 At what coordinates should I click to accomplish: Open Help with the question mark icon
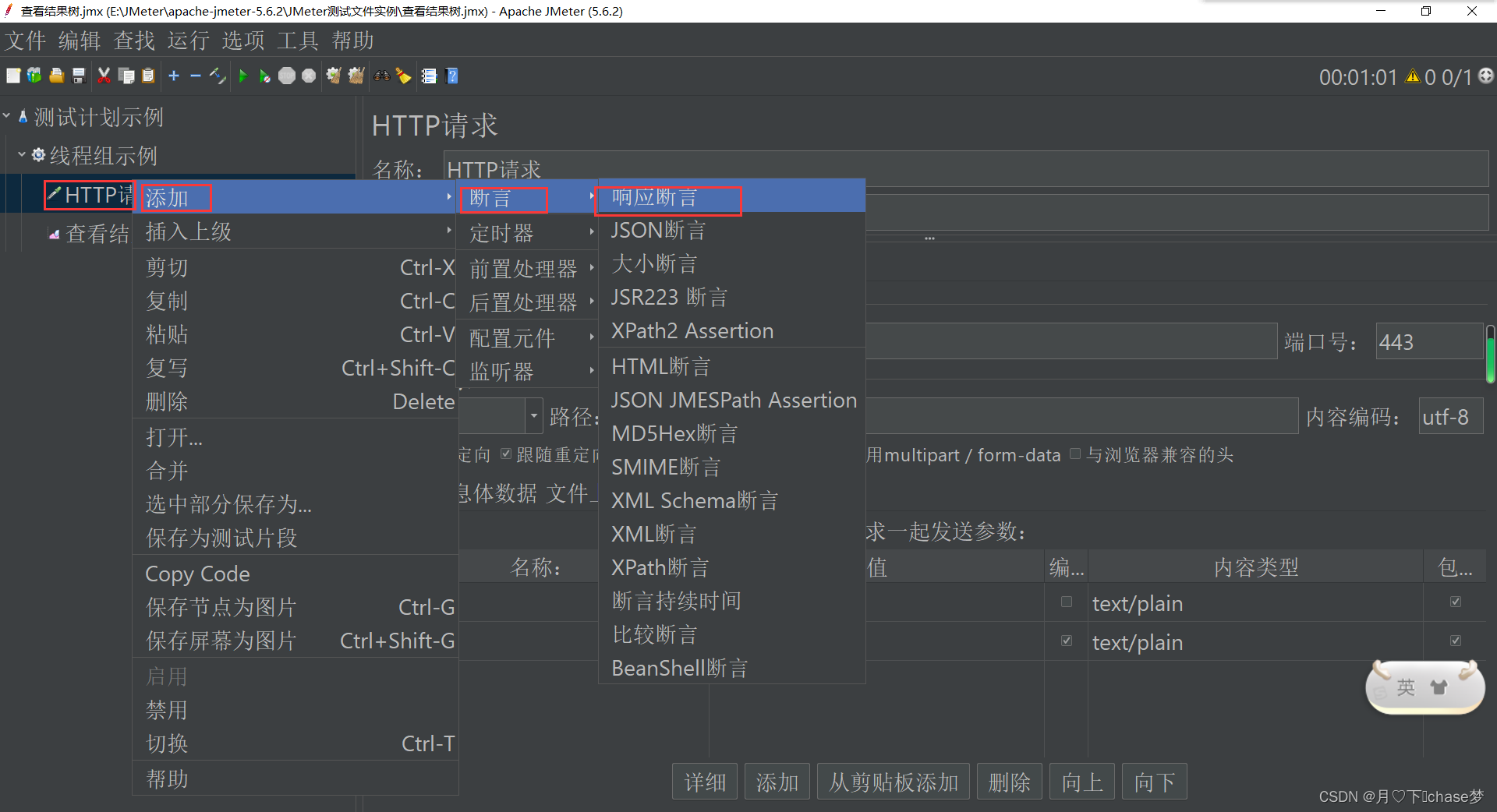click(451, 76)
